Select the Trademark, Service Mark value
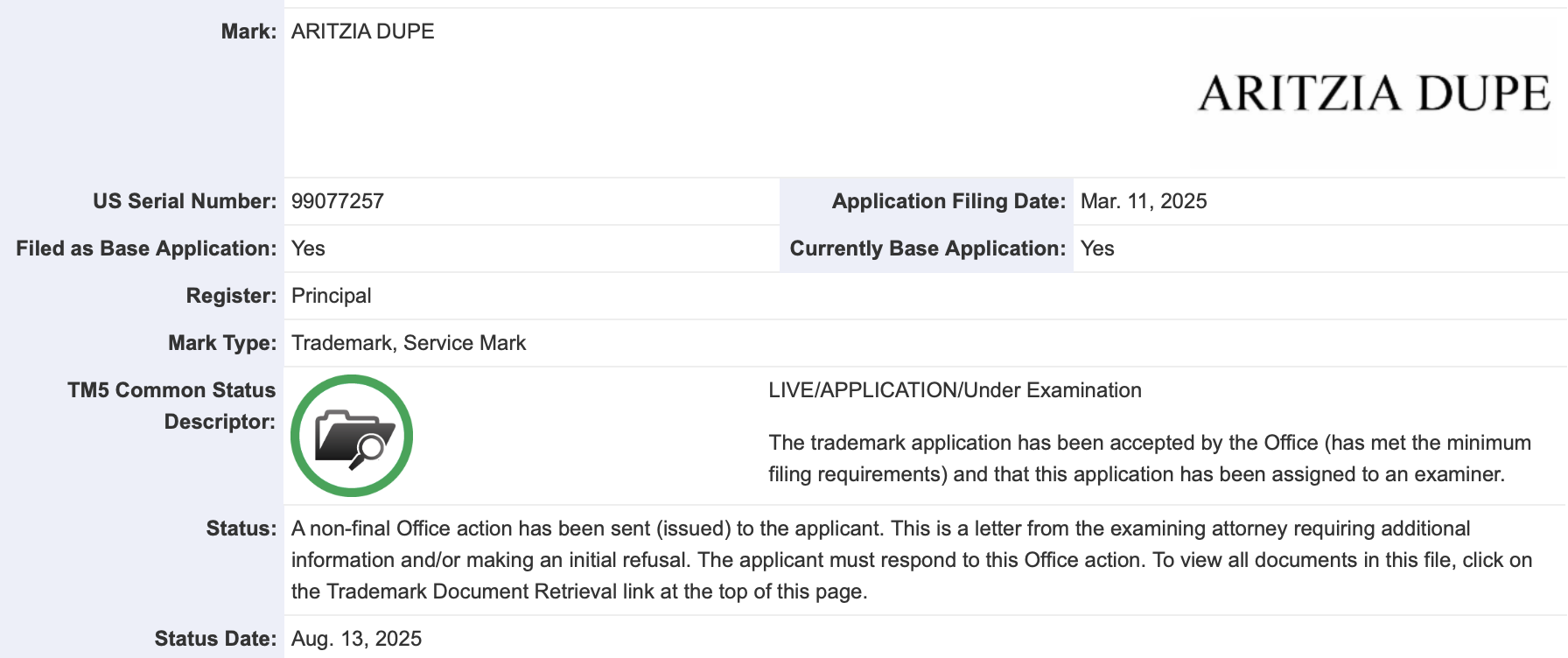 (409, 343)
